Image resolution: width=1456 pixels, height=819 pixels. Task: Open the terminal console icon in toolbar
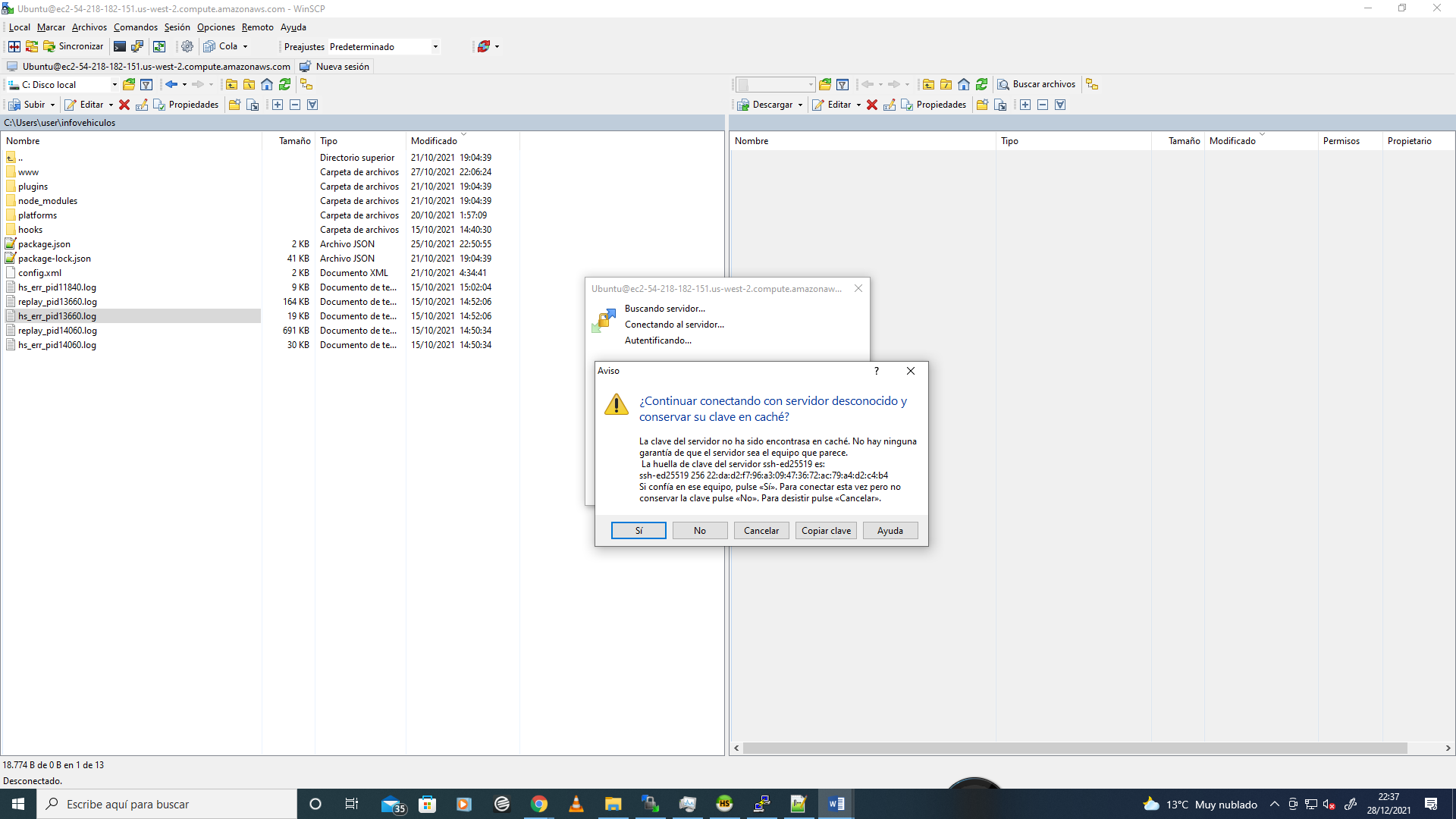[x=120, y=46]
